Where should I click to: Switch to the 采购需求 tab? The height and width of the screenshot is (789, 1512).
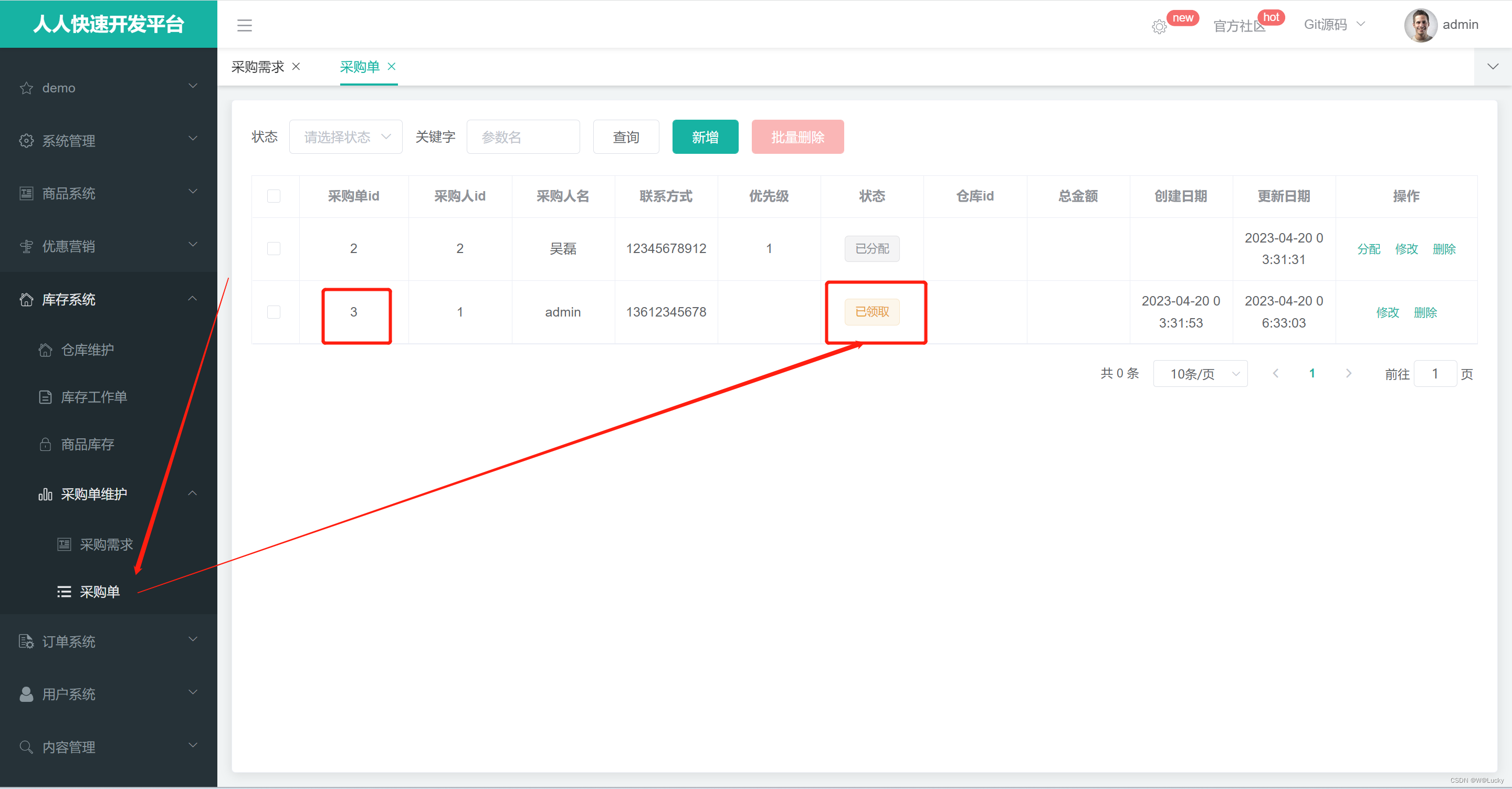click(x=258, y=67)
